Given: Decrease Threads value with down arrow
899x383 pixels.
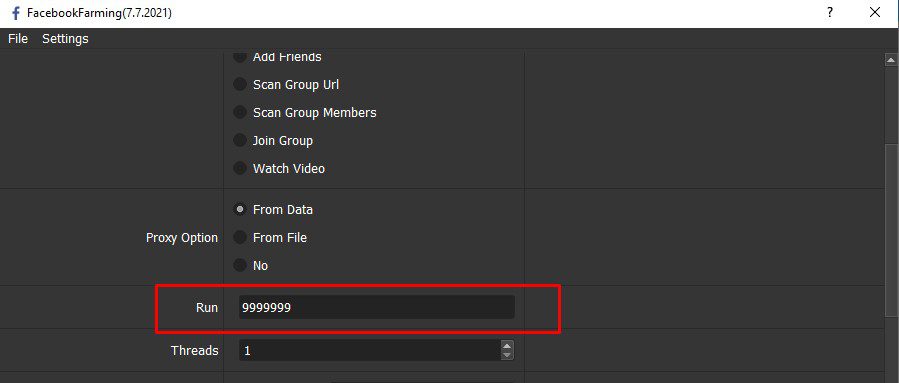Looking at the screenshot, I should (507, 355).
